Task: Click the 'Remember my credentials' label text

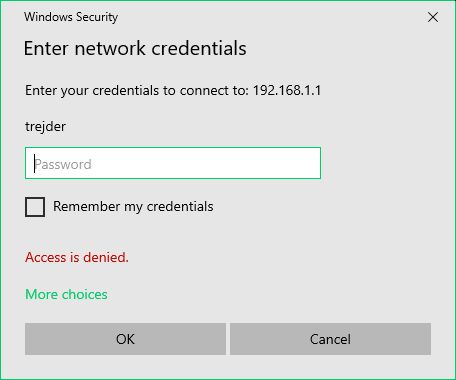Action: pos(133,207)
